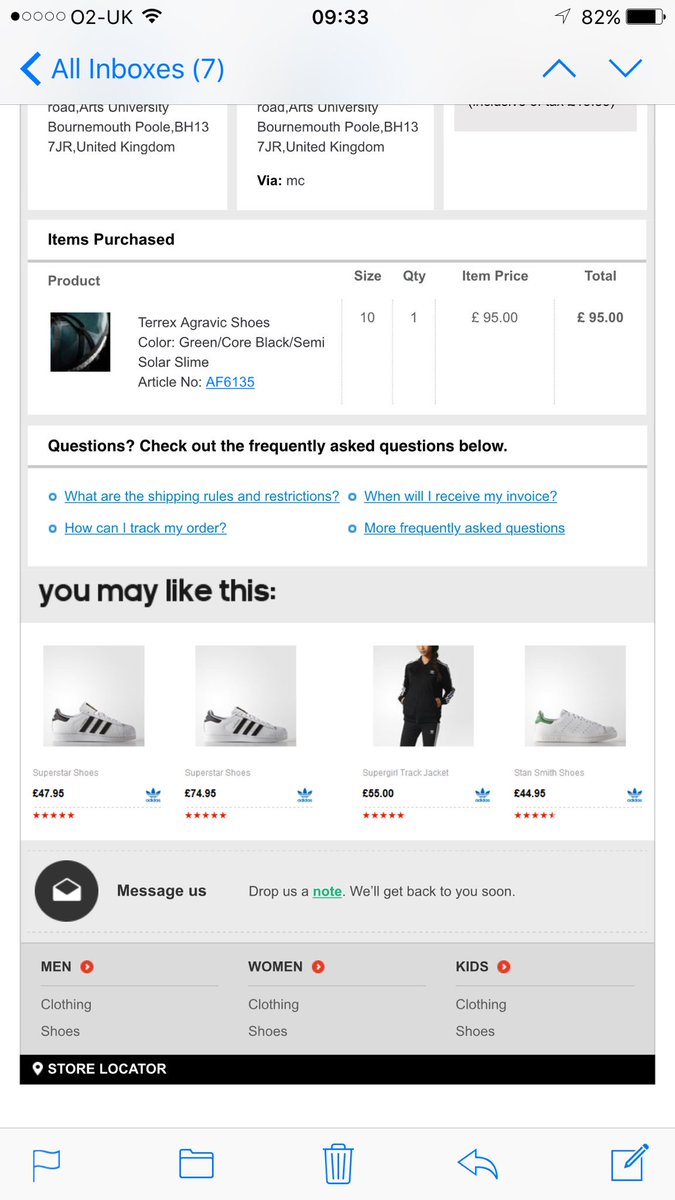The width and height of the screenshot is (675, 1200).
Task: Click the red arrow next to MEN
Action: click(x=87, y=967)
